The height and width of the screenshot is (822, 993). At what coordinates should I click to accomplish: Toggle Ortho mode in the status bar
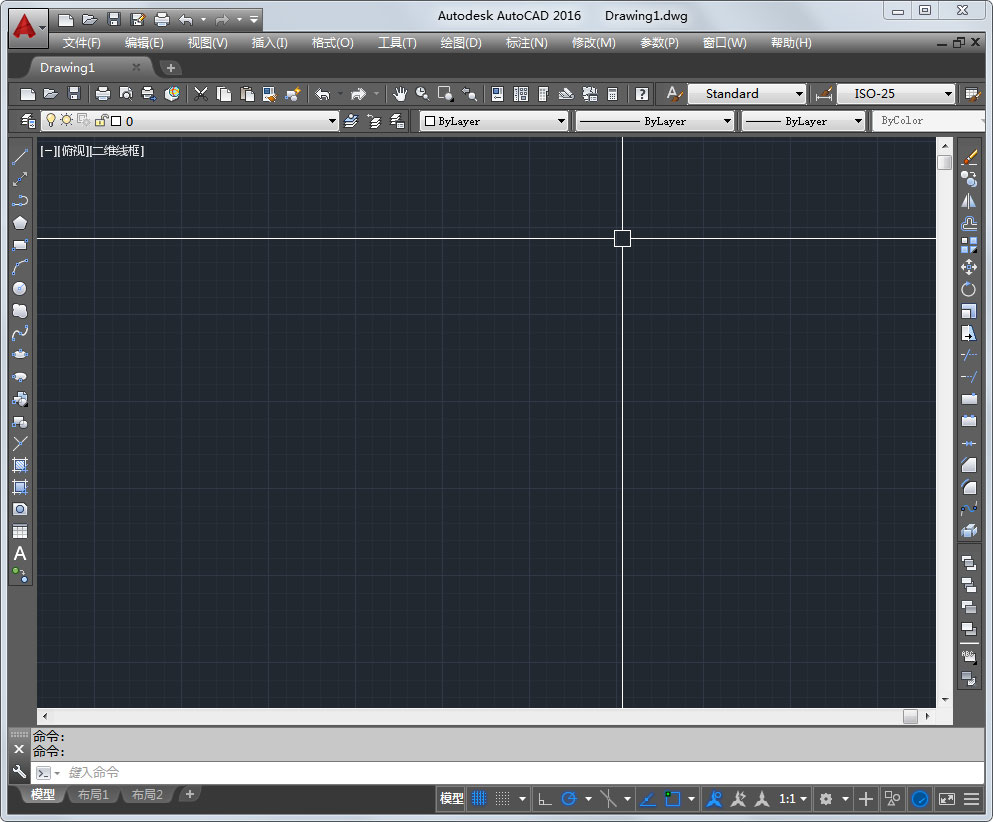tap(545, 799)
